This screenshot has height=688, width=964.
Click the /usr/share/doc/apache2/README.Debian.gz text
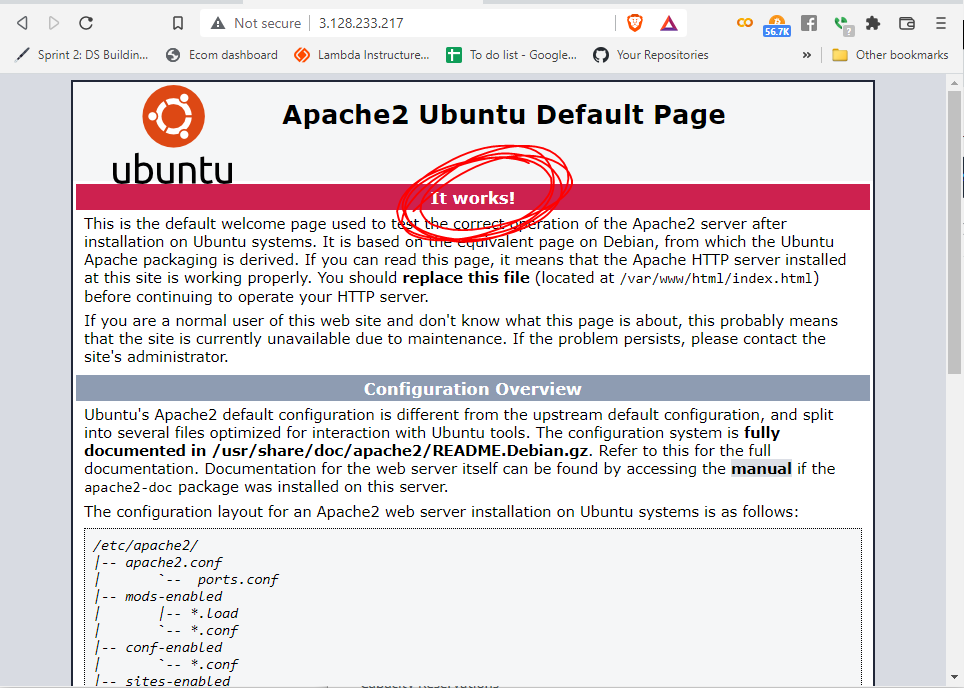click(x=400, y=451)
